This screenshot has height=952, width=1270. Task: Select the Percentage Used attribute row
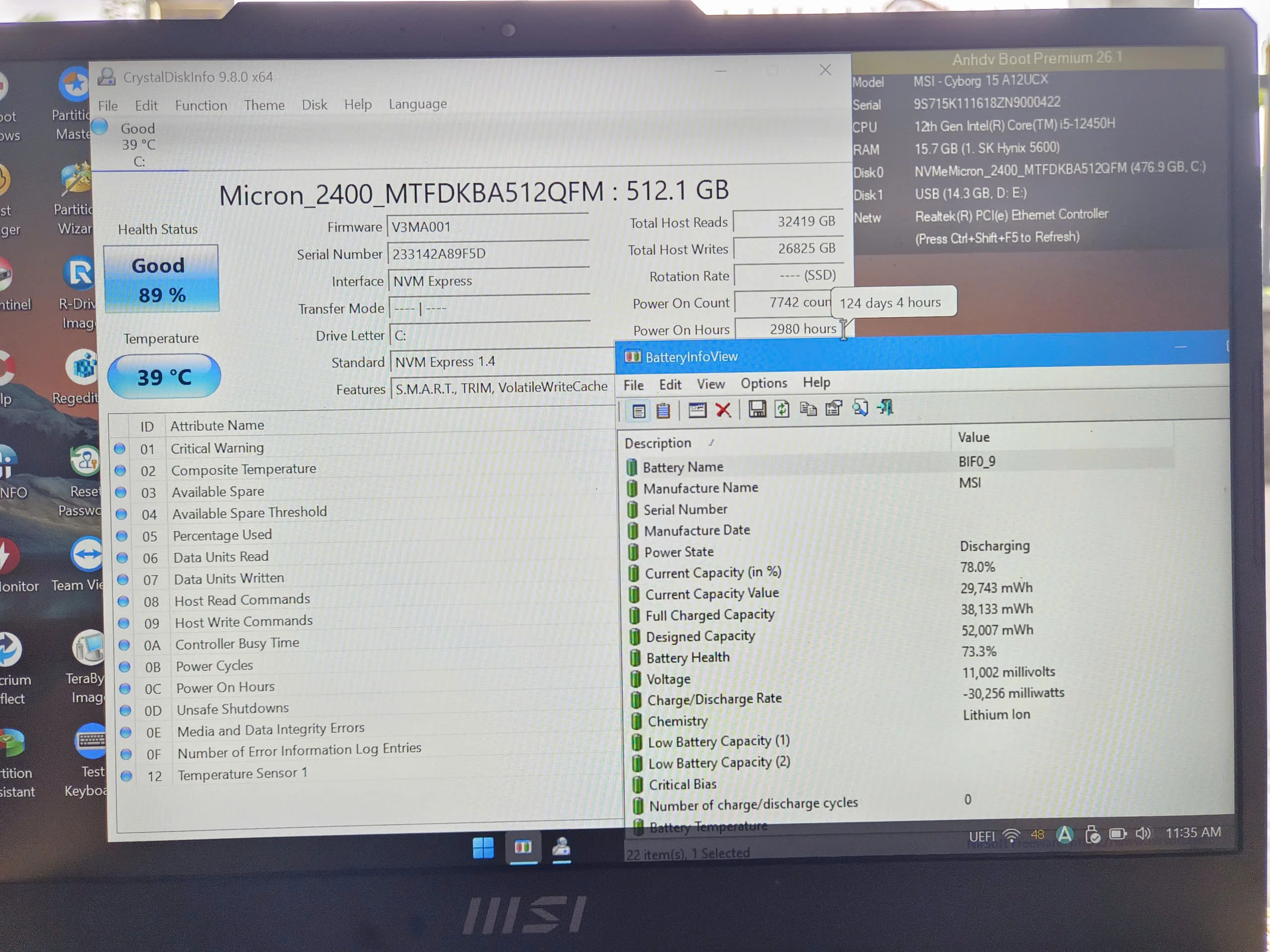pos(365,535)
